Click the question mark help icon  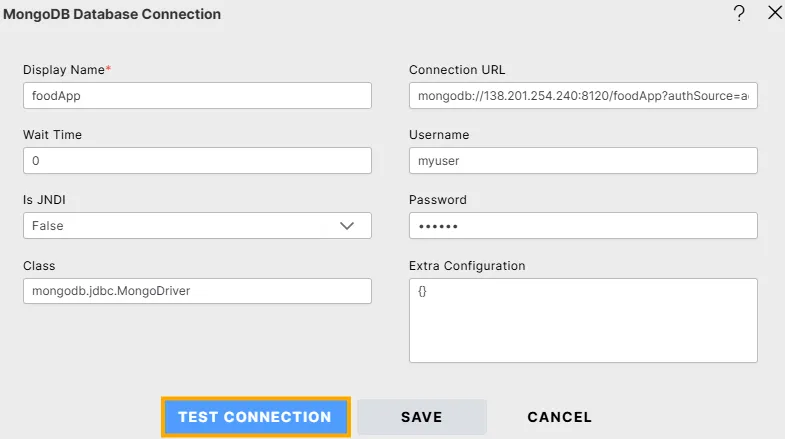click(739, 14)
